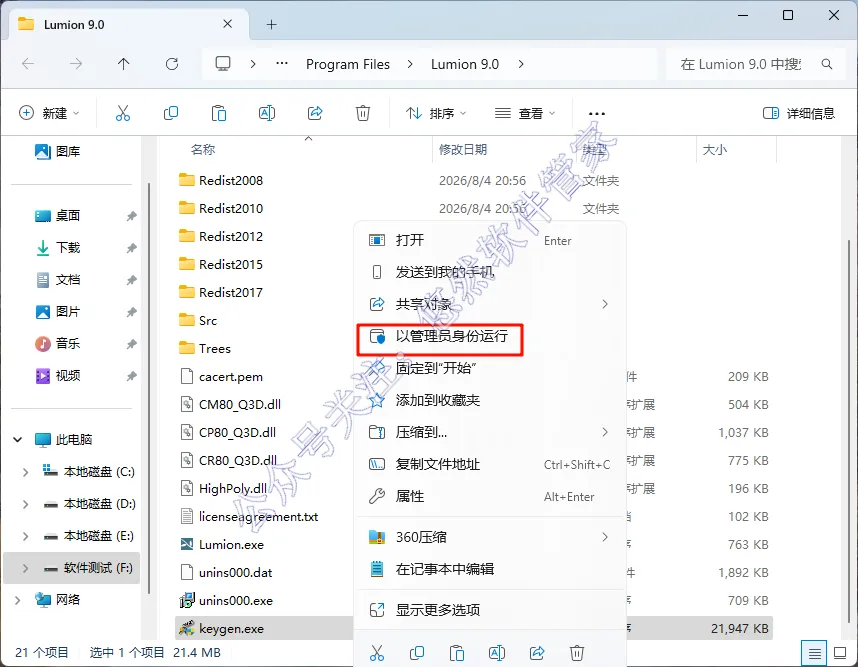Click Paste icon at context menu bottom
The height and width of the screenshot is (667, 858).
pyautogui.click(x=457, y=653)
